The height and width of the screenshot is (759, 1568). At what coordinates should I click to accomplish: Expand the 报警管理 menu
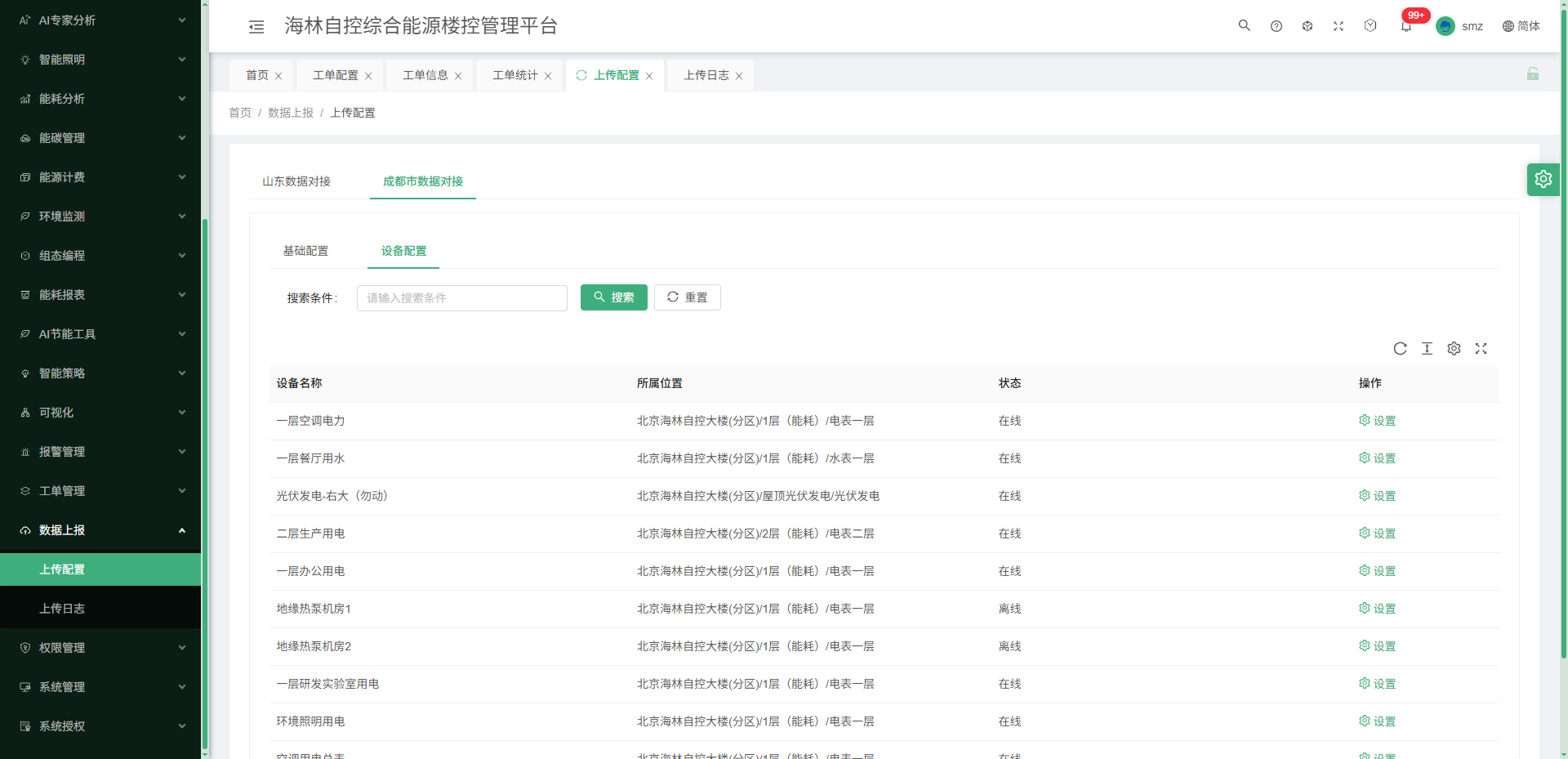pyautogui.click(x=100, y=452)
